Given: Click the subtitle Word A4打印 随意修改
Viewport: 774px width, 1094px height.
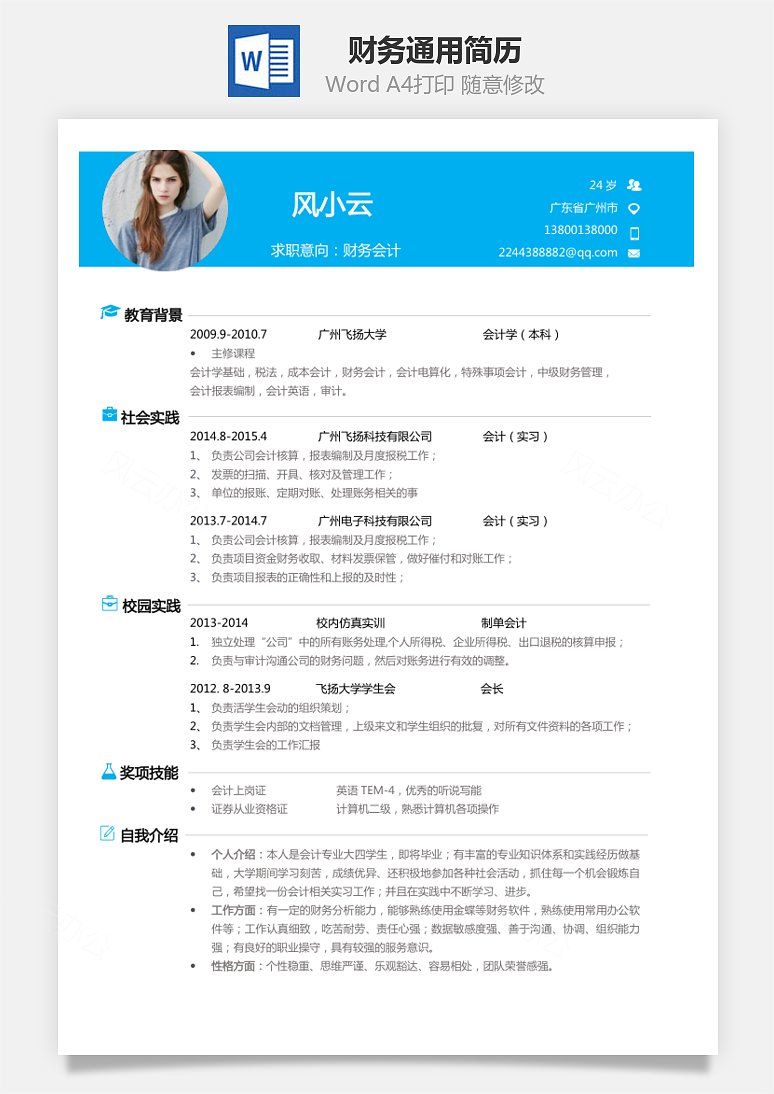Looking at the screenshot, I should coord(434,84).
